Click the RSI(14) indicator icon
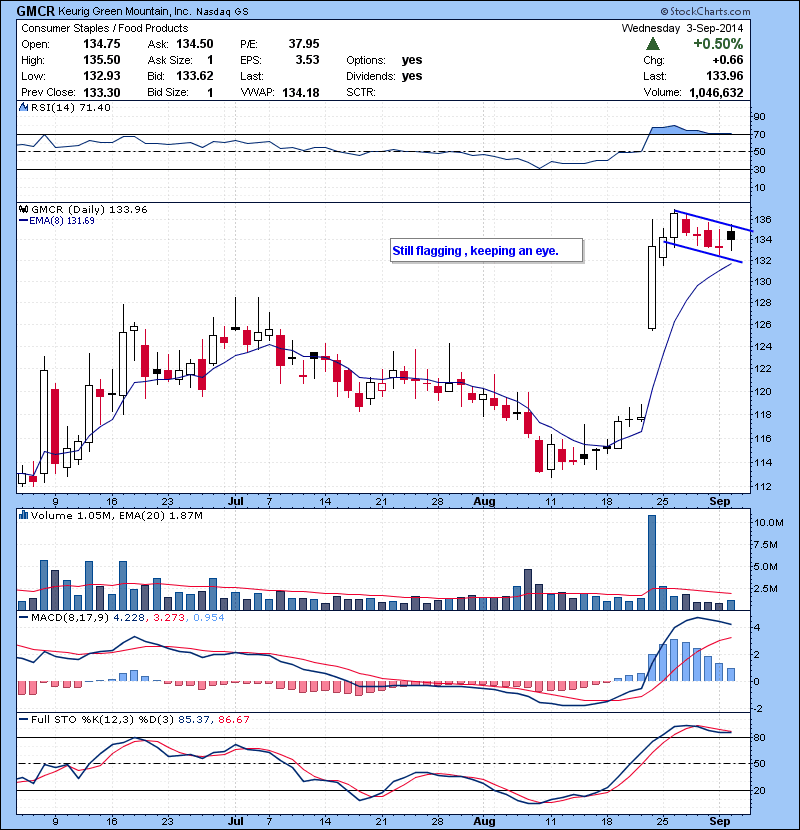Image resolution: width=800 pixels, height=830 pixels. [x=23, y=107]
